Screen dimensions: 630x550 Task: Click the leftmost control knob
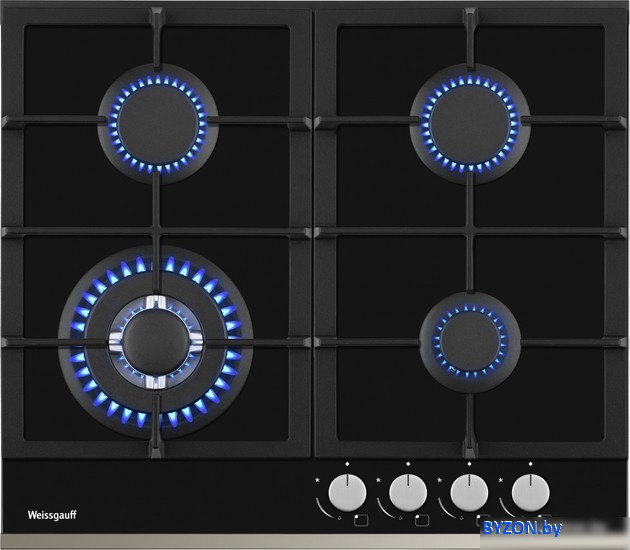pyautogui.click(x=347, y=491)
